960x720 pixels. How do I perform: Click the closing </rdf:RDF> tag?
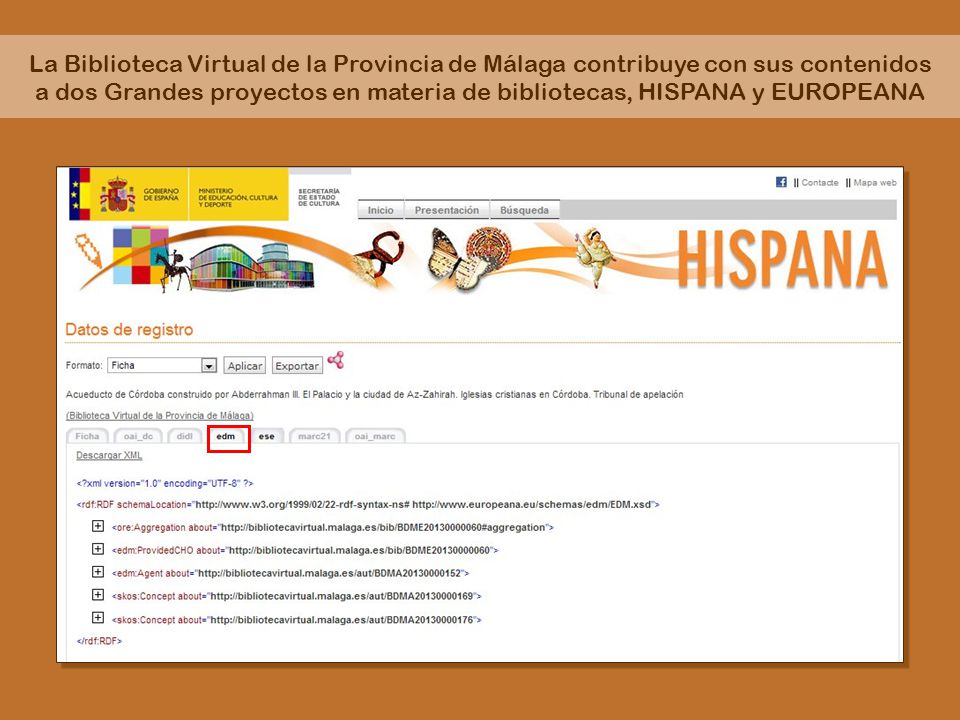[x=99, y=641]
